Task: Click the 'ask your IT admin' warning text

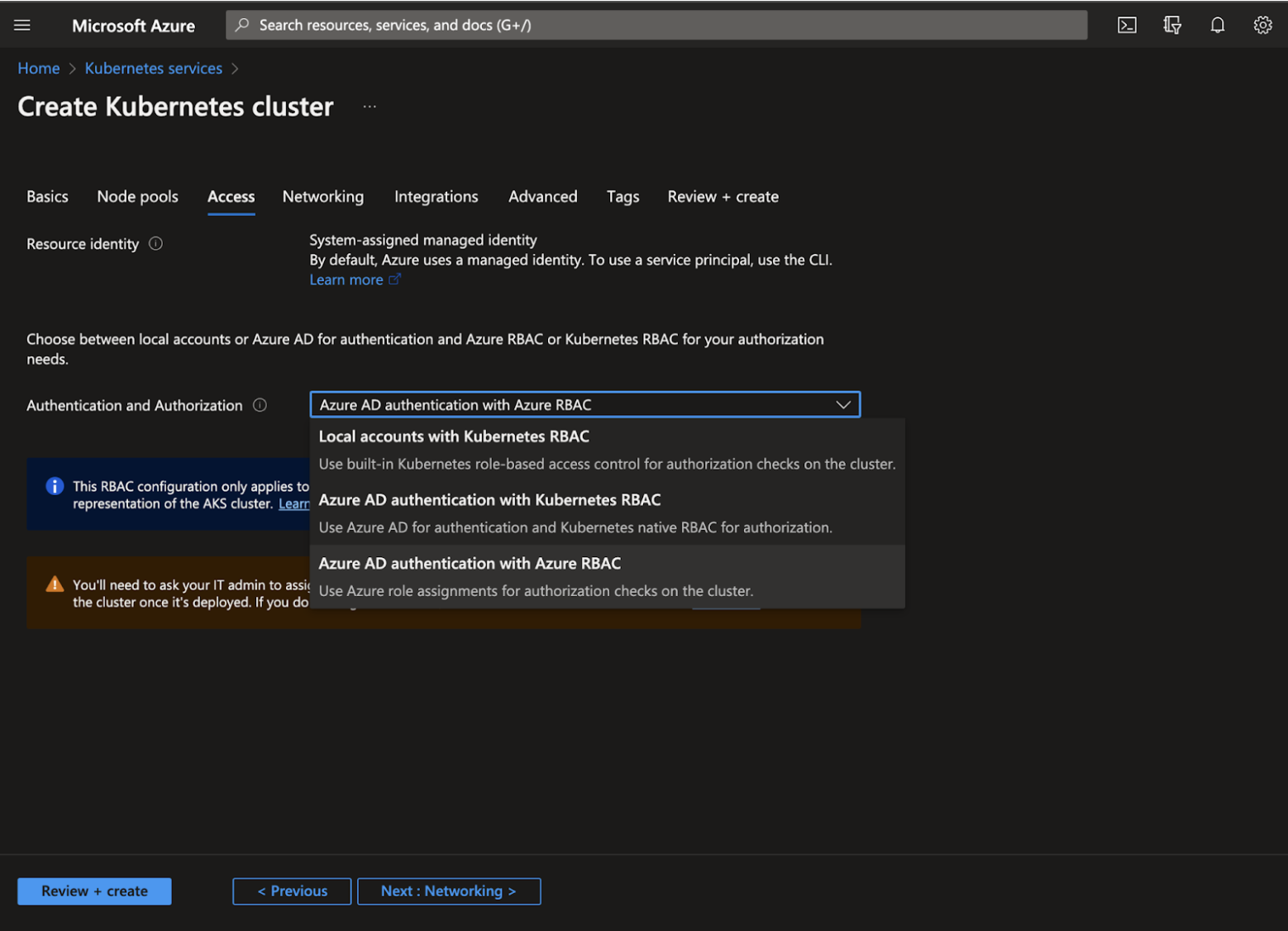Action: [x=191, y=593]
